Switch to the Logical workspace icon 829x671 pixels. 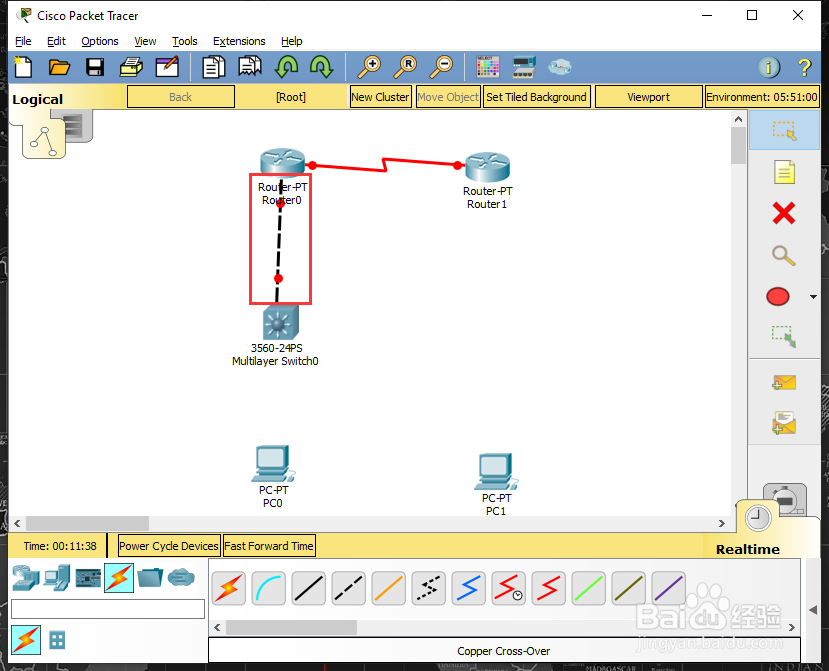pyautogui.click(x=44, y=139)
